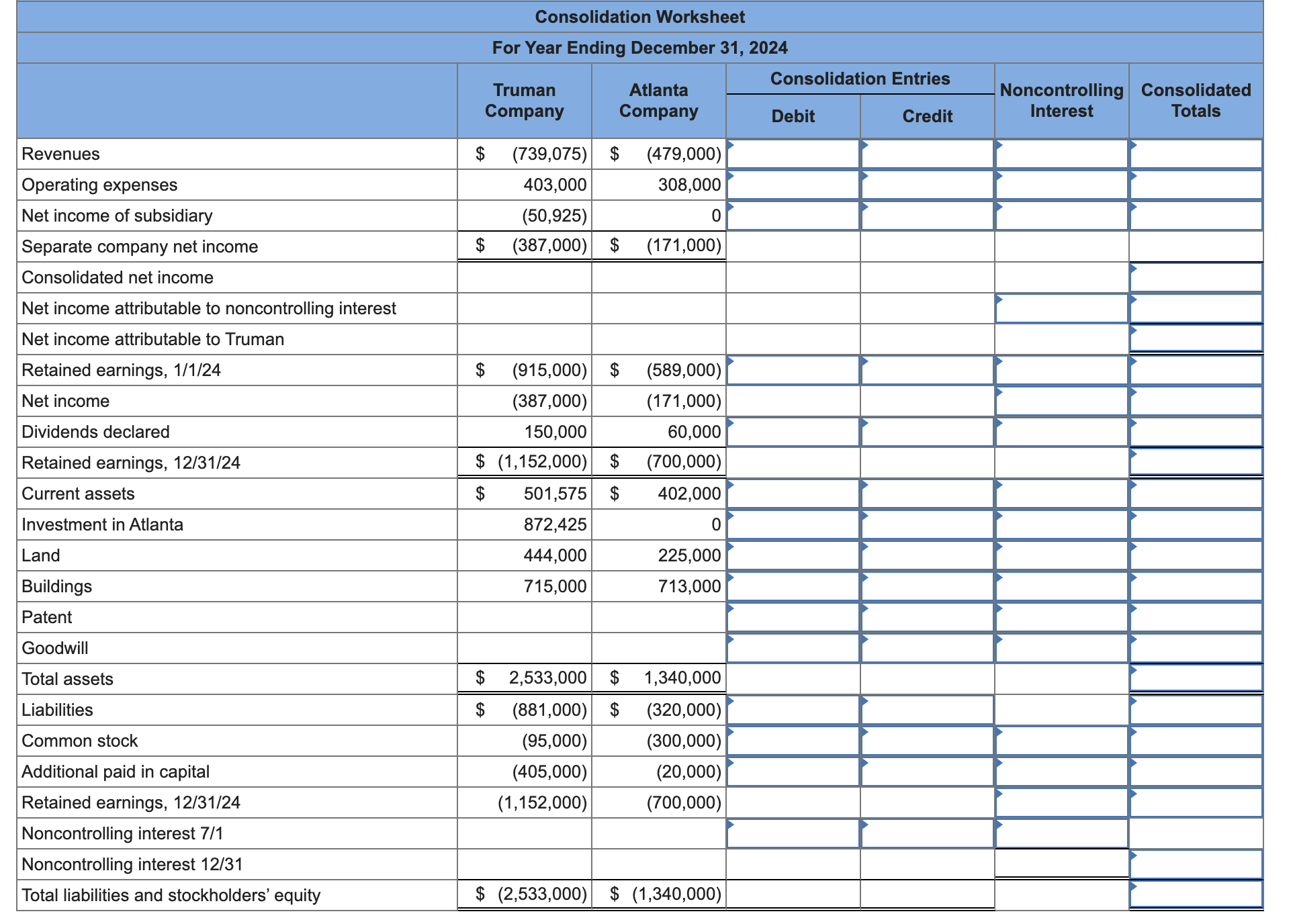Click Retained earnings 1/1/24 Debit cell

pos(793,370)
